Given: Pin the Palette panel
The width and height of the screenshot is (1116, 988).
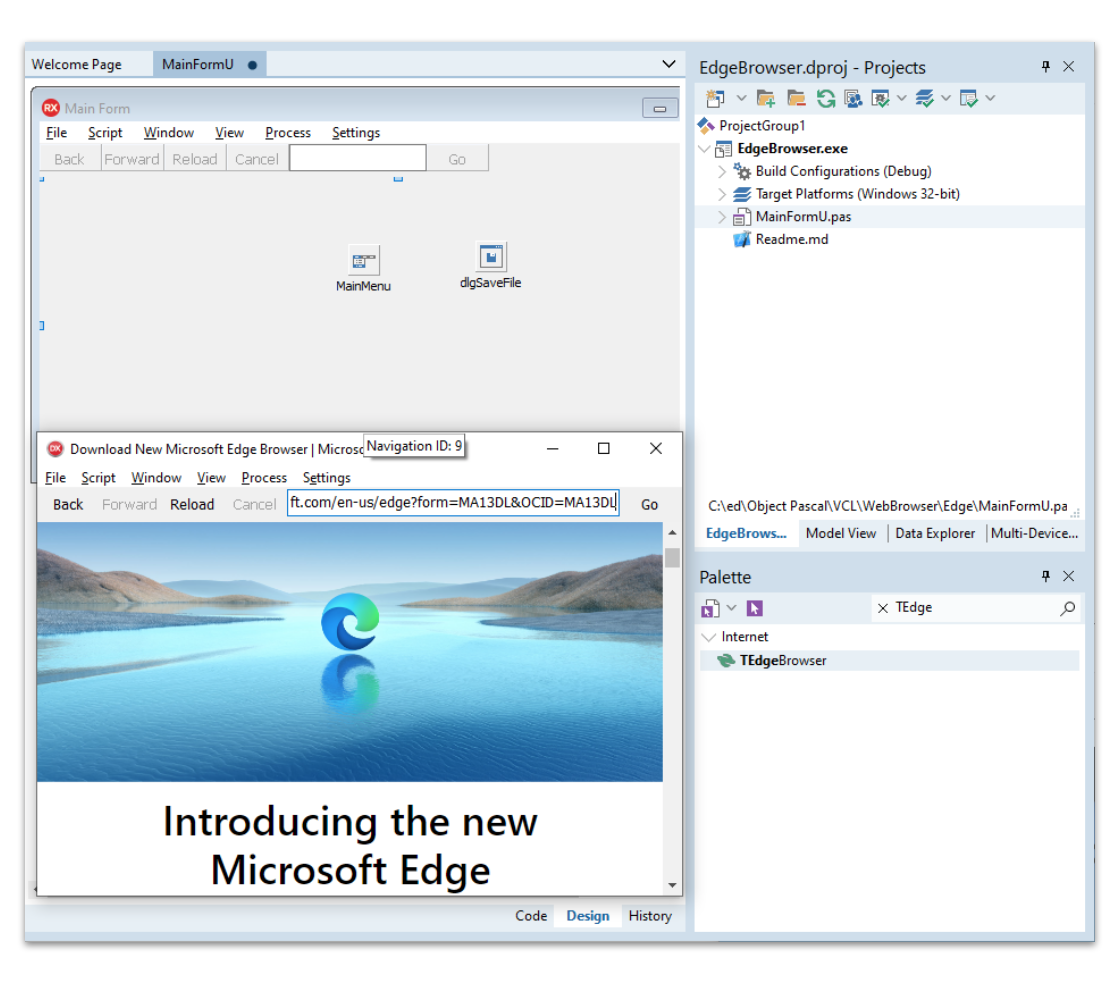Looking at the screenshot, I should pyautogui.click(x=1046, y=576).
